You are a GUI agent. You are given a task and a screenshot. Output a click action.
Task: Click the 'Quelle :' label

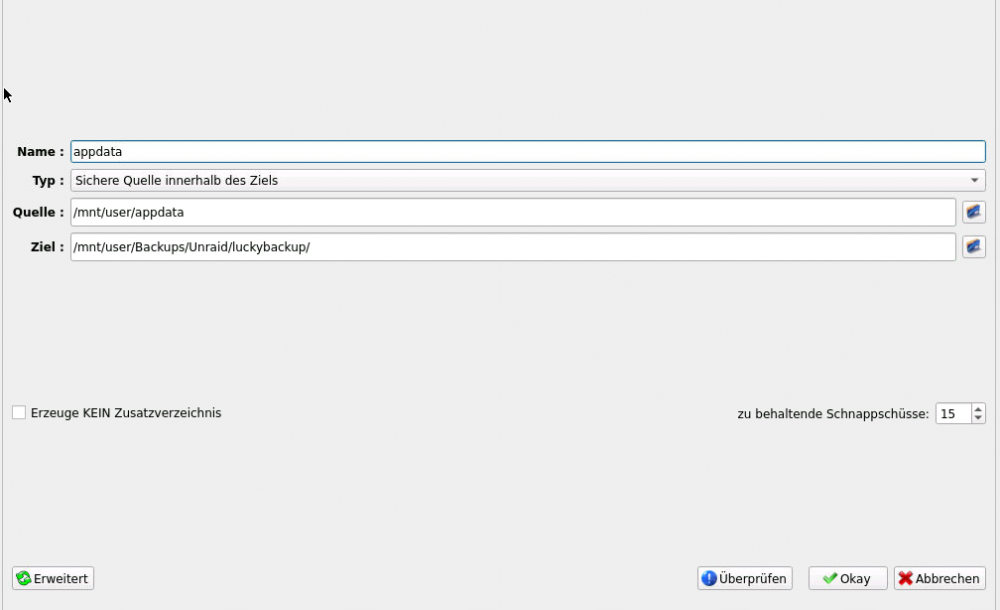click(38, 212)
